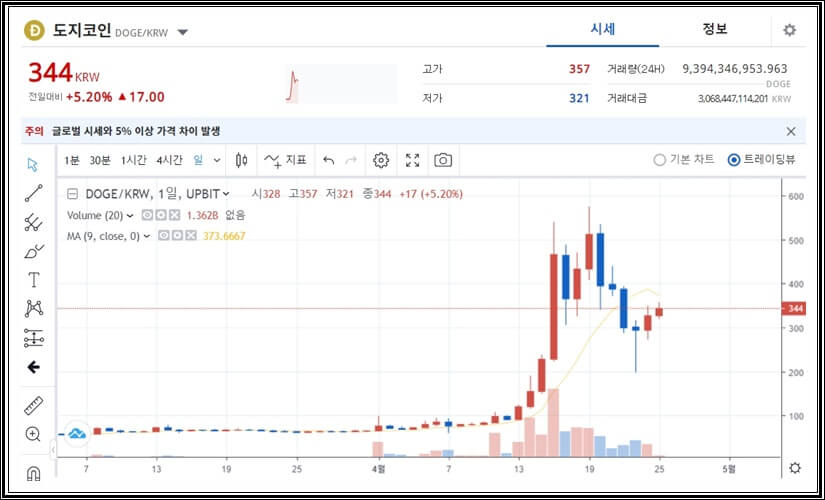Remove the MA indicator
The height and width of the screenshot is (500, 825).
tap(191, 236)
